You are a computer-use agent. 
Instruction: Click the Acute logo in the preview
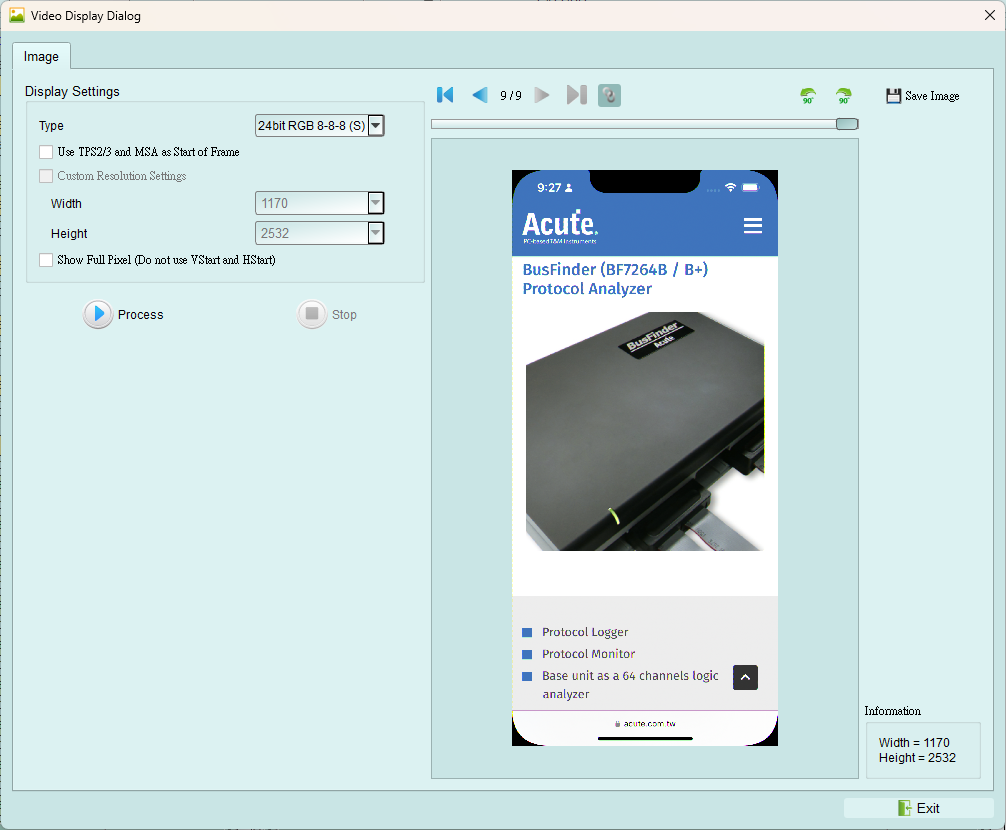(x=560, y=226)
